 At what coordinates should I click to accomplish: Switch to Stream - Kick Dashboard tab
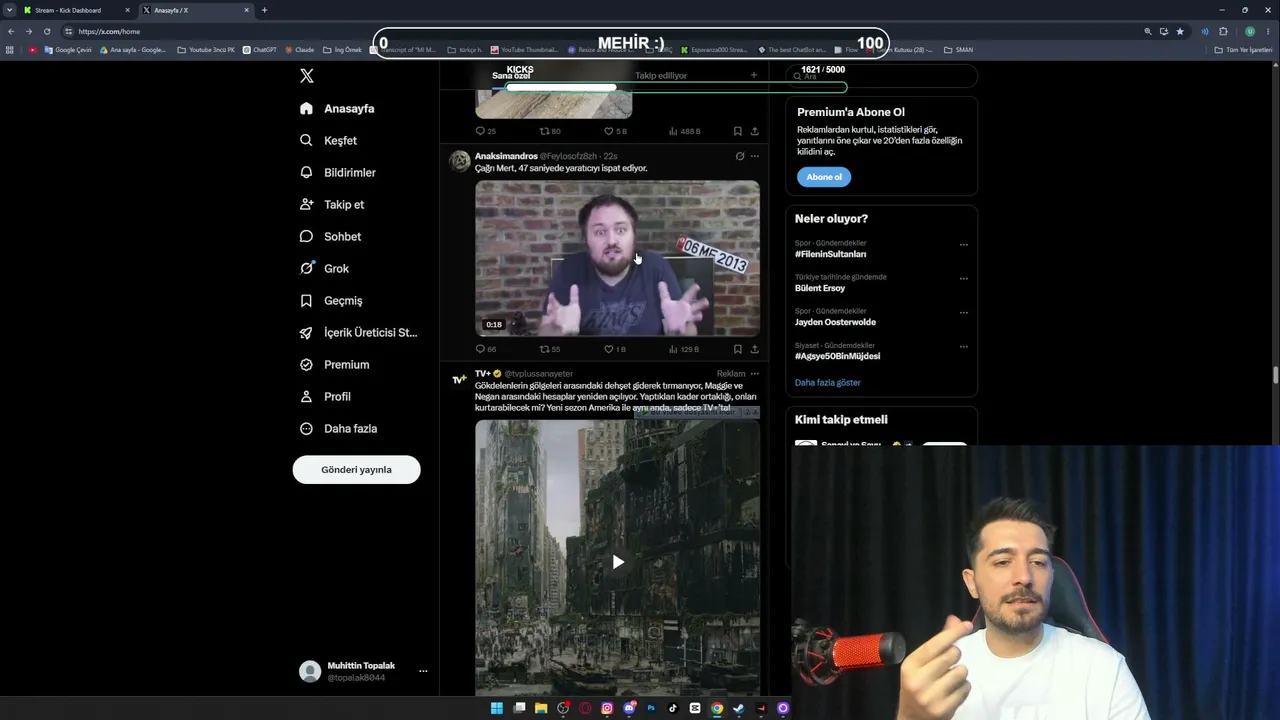click(77, 10)
